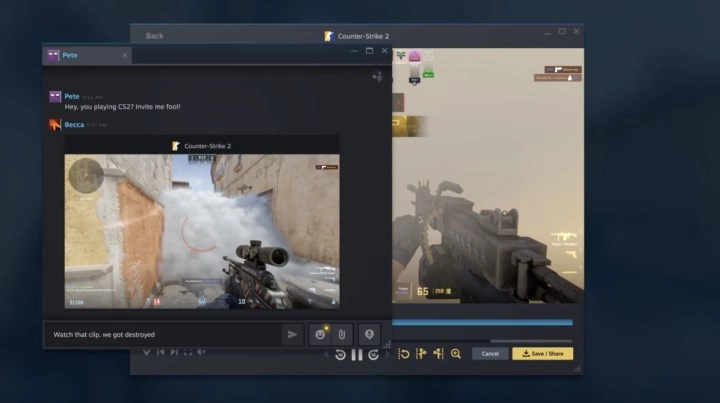
Task: Skip backward using the rewind icon
Action: tap(340, 355)
